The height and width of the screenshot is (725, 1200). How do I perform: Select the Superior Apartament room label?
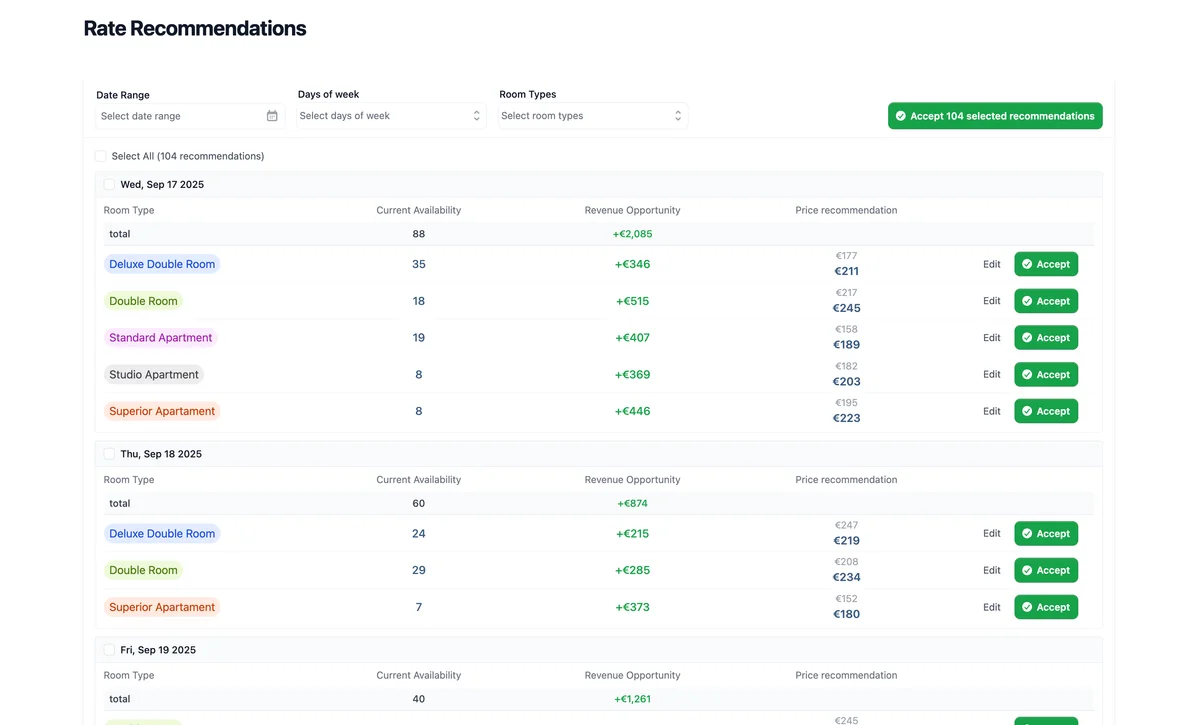click(x=162, y=410)
